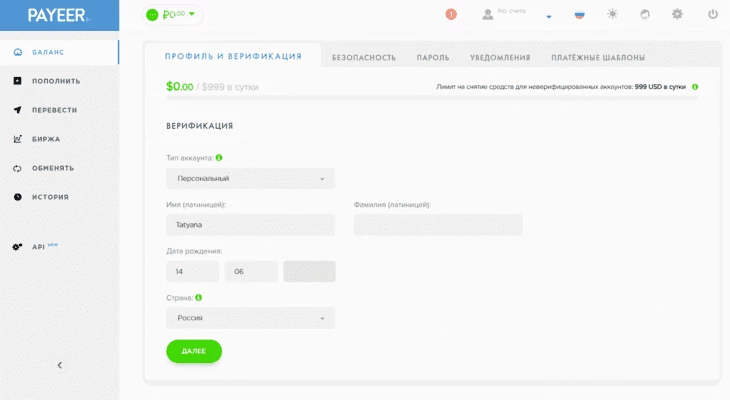Image resolution: width=730 pixels, height=400 pixels.
Task: Click the PAYEER logo
Action: click(x=58, y=15)
